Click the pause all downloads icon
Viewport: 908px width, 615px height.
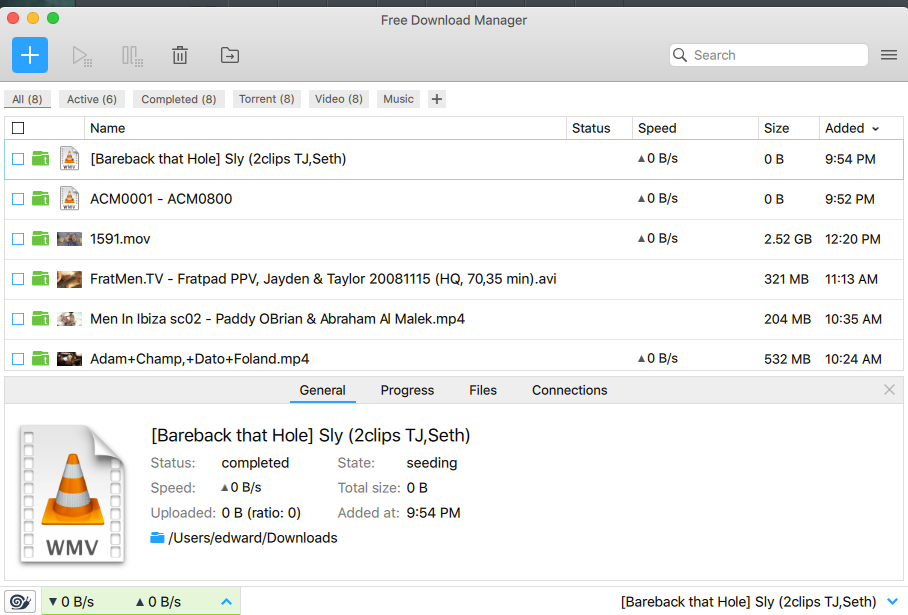point(132,56)
